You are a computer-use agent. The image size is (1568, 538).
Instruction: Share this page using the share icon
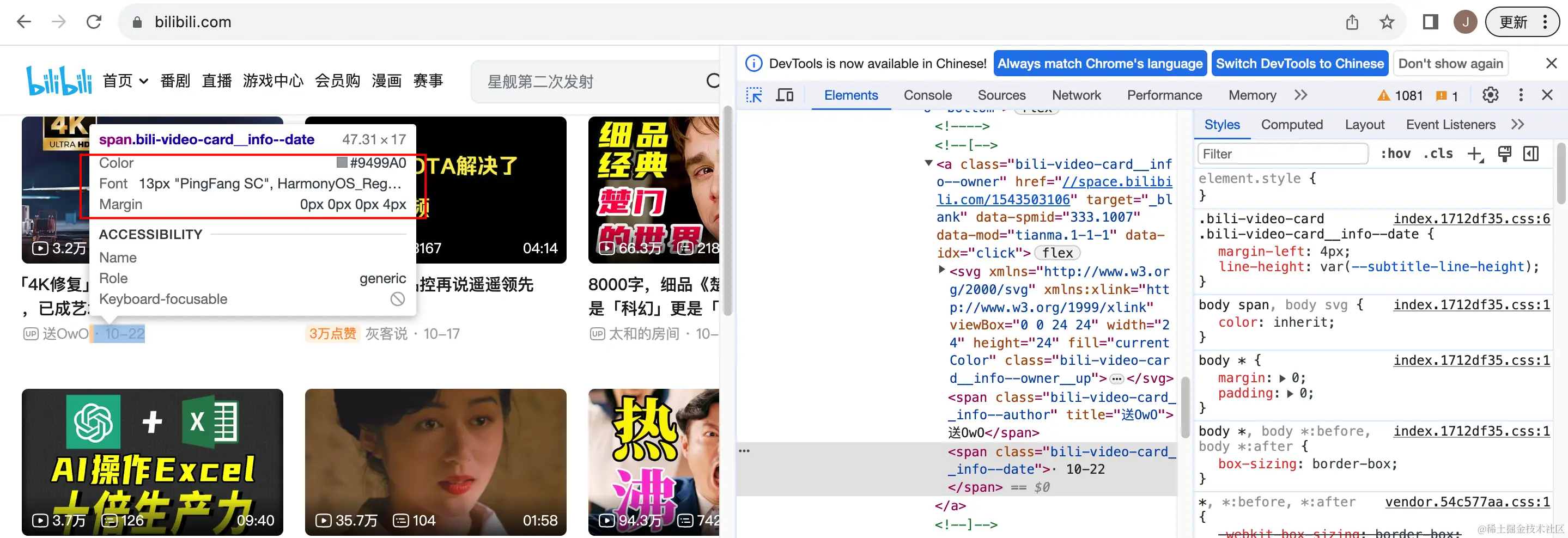pos(1352,22)
